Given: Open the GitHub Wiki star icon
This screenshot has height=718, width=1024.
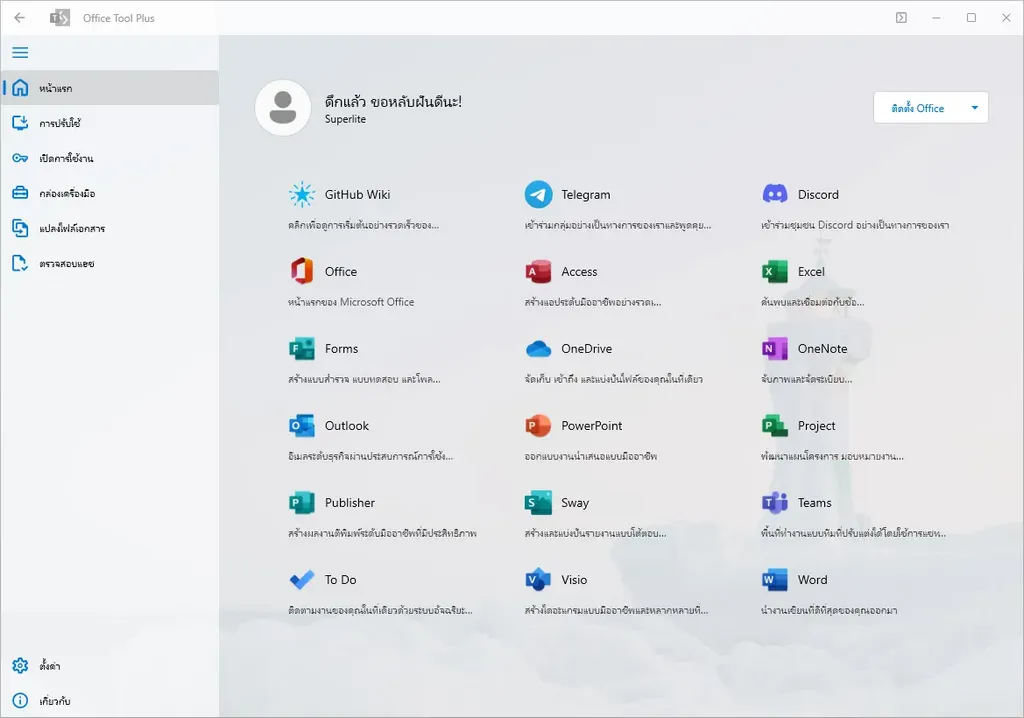Looking at the screenshot, I should (x=302, y=194).
